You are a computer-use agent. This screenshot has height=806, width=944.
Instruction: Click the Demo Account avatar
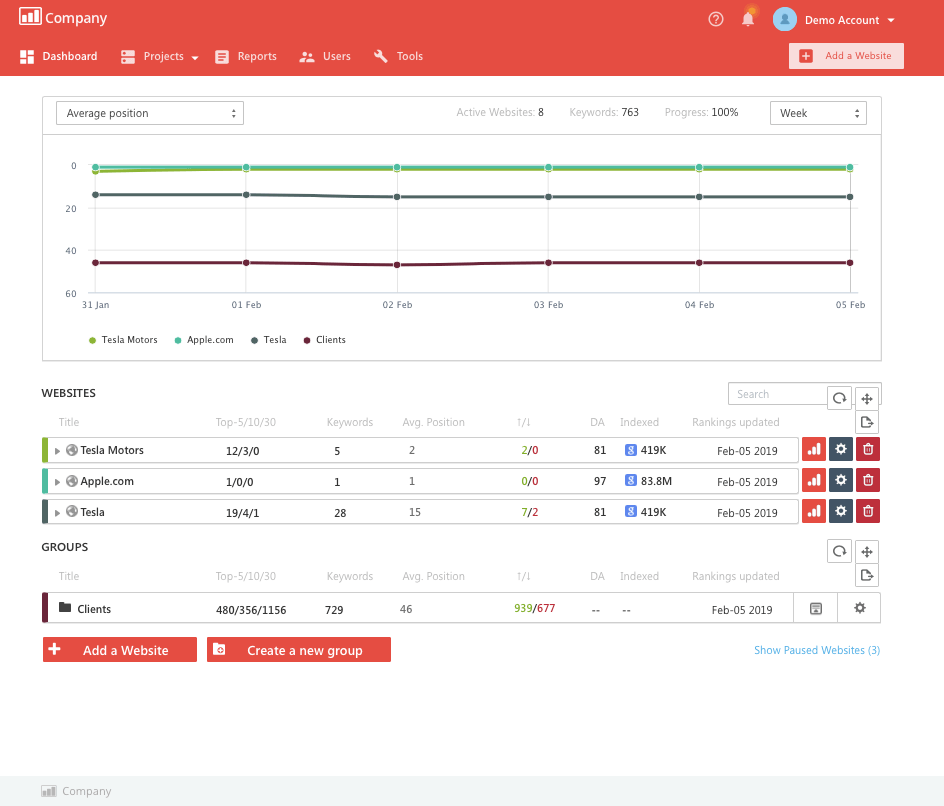(x=784, y=19)
